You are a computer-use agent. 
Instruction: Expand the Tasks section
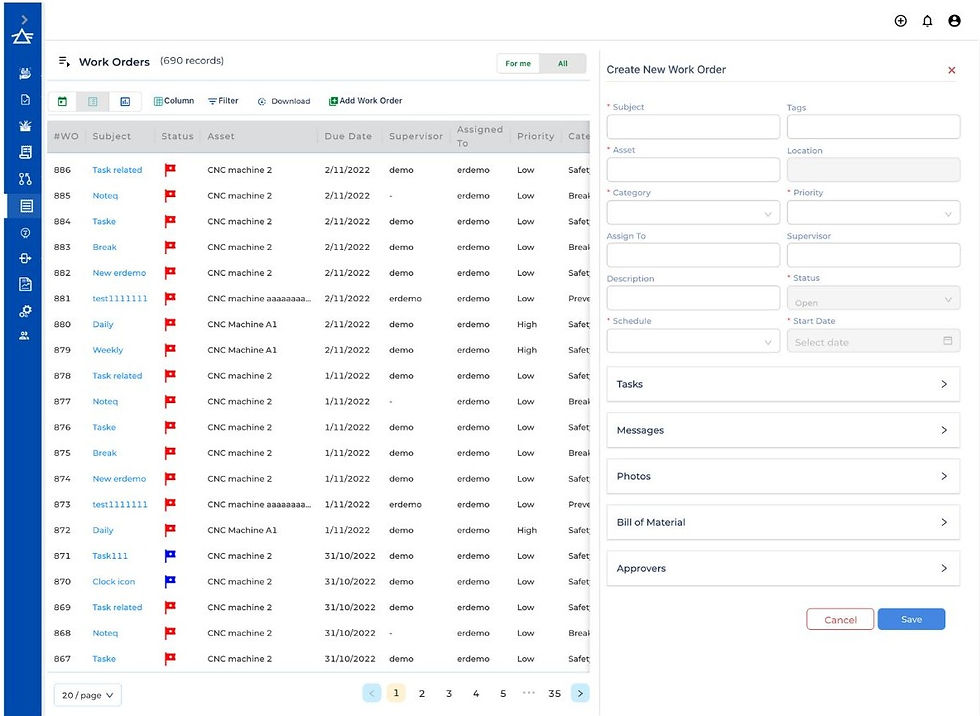tap(782, 384)
